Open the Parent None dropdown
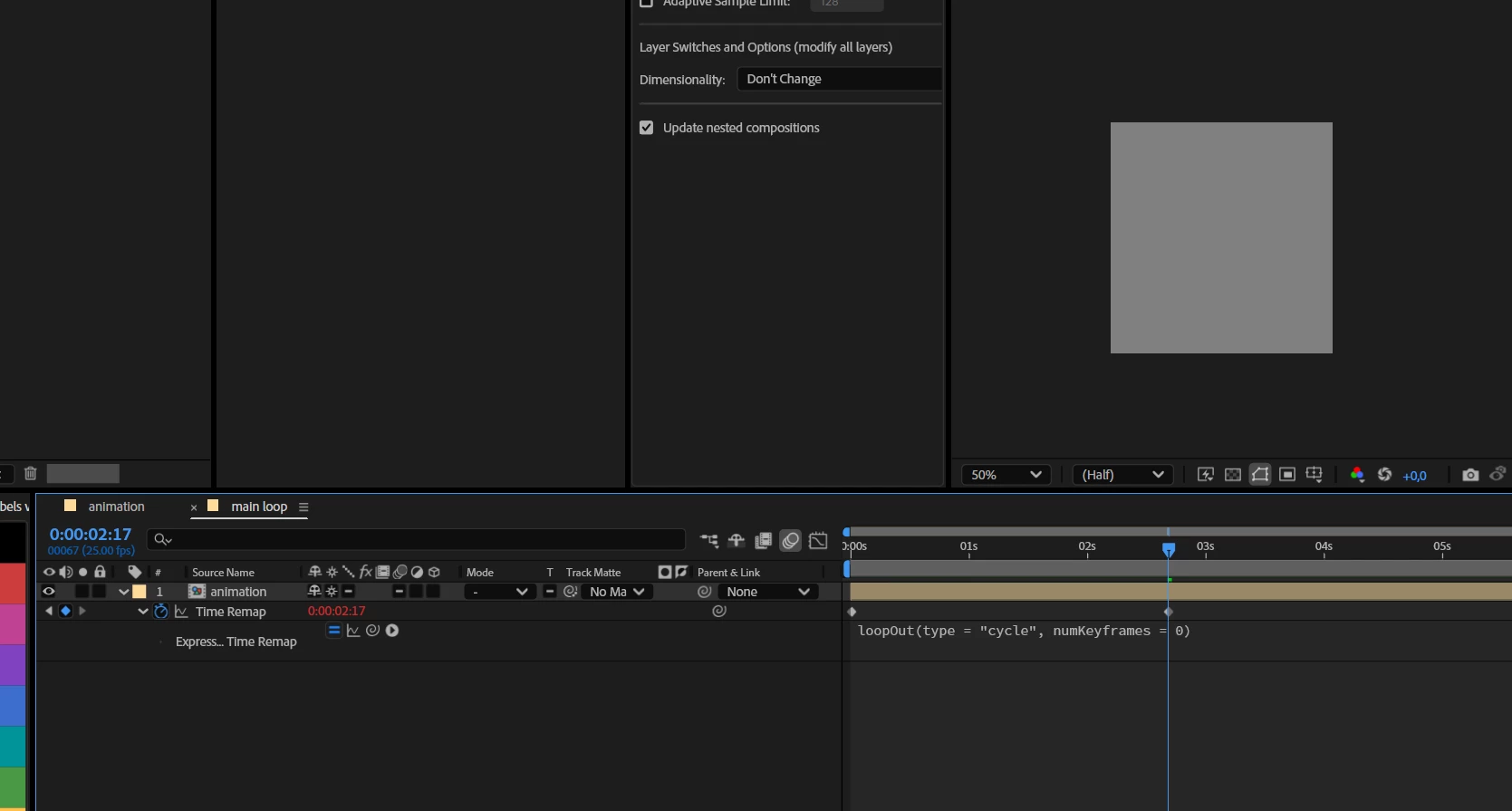Screen dimensions: 1512x811 coord(768,592)
